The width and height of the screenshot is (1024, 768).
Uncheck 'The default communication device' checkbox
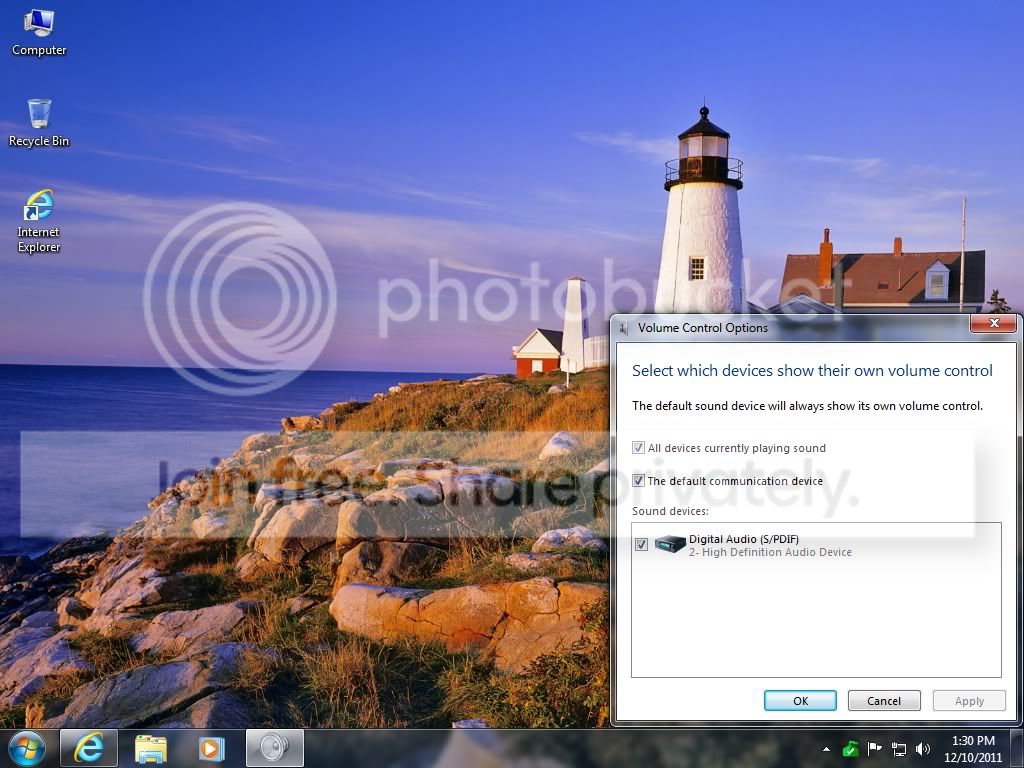[639, 481]
